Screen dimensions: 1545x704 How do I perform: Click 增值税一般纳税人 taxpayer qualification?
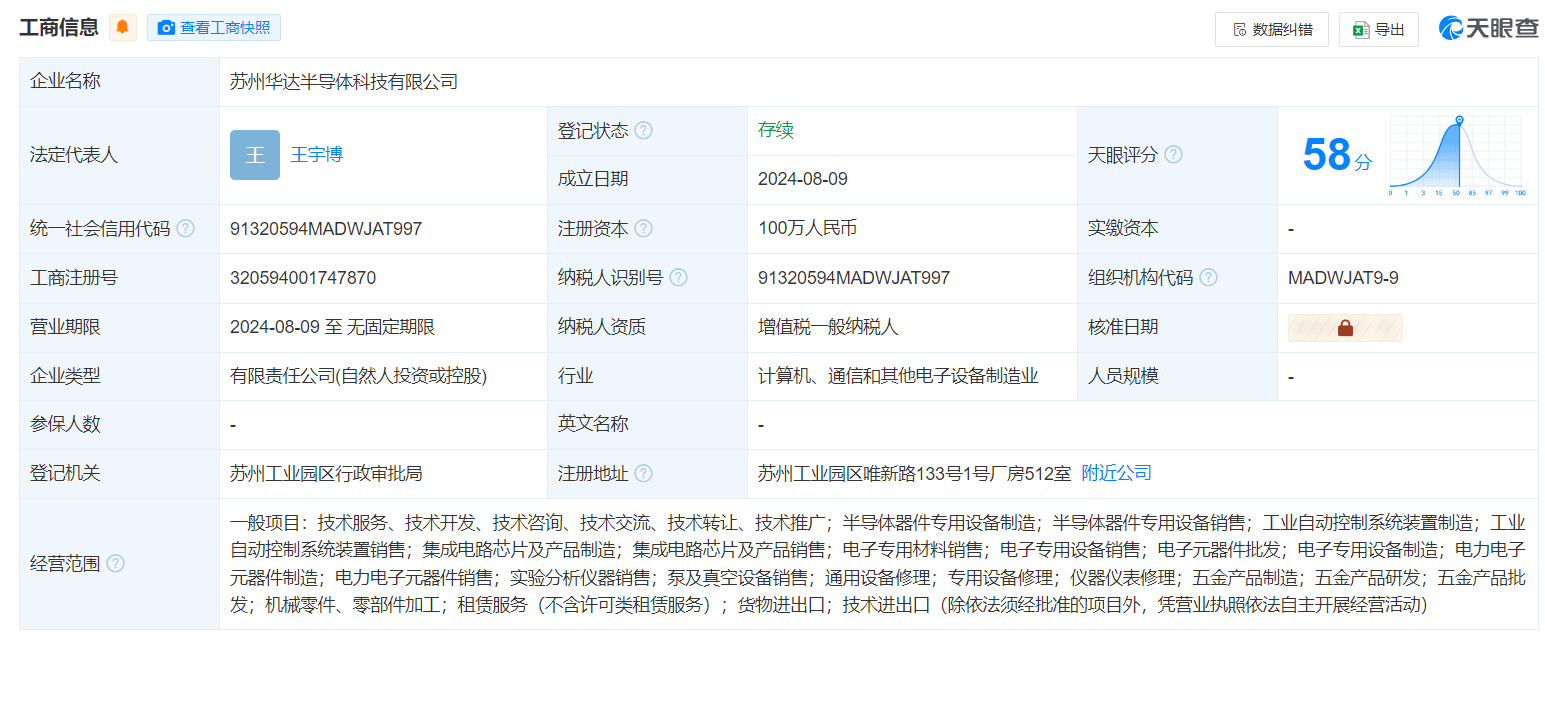828,327
